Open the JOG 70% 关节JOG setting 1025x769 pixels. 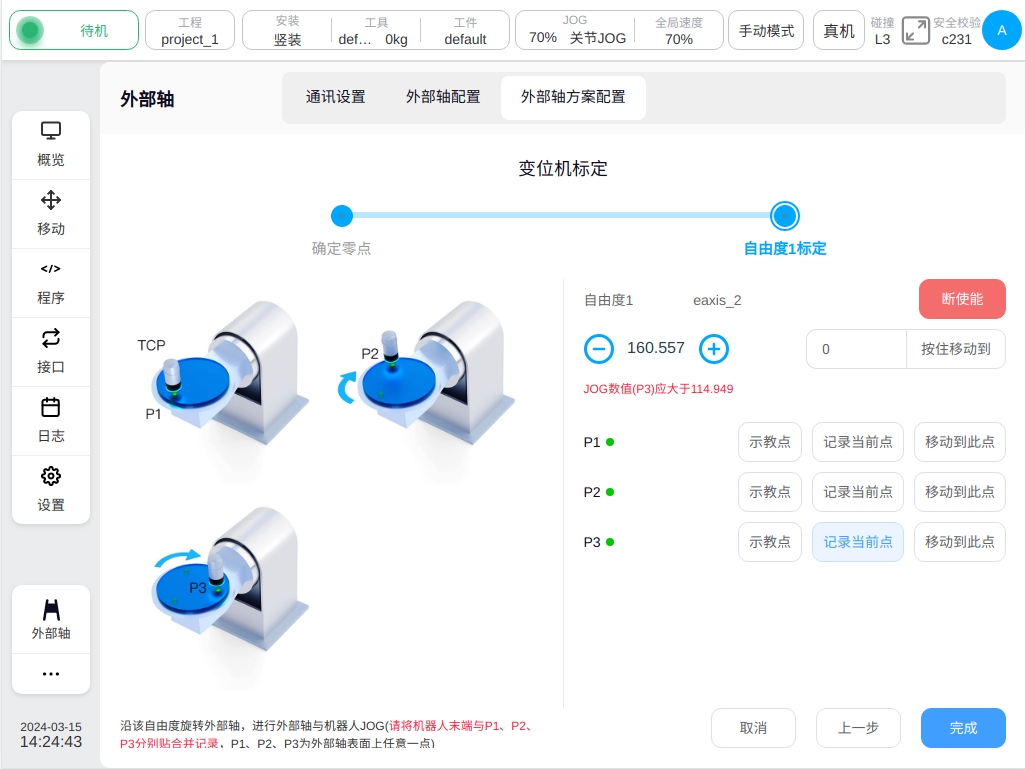576,30
